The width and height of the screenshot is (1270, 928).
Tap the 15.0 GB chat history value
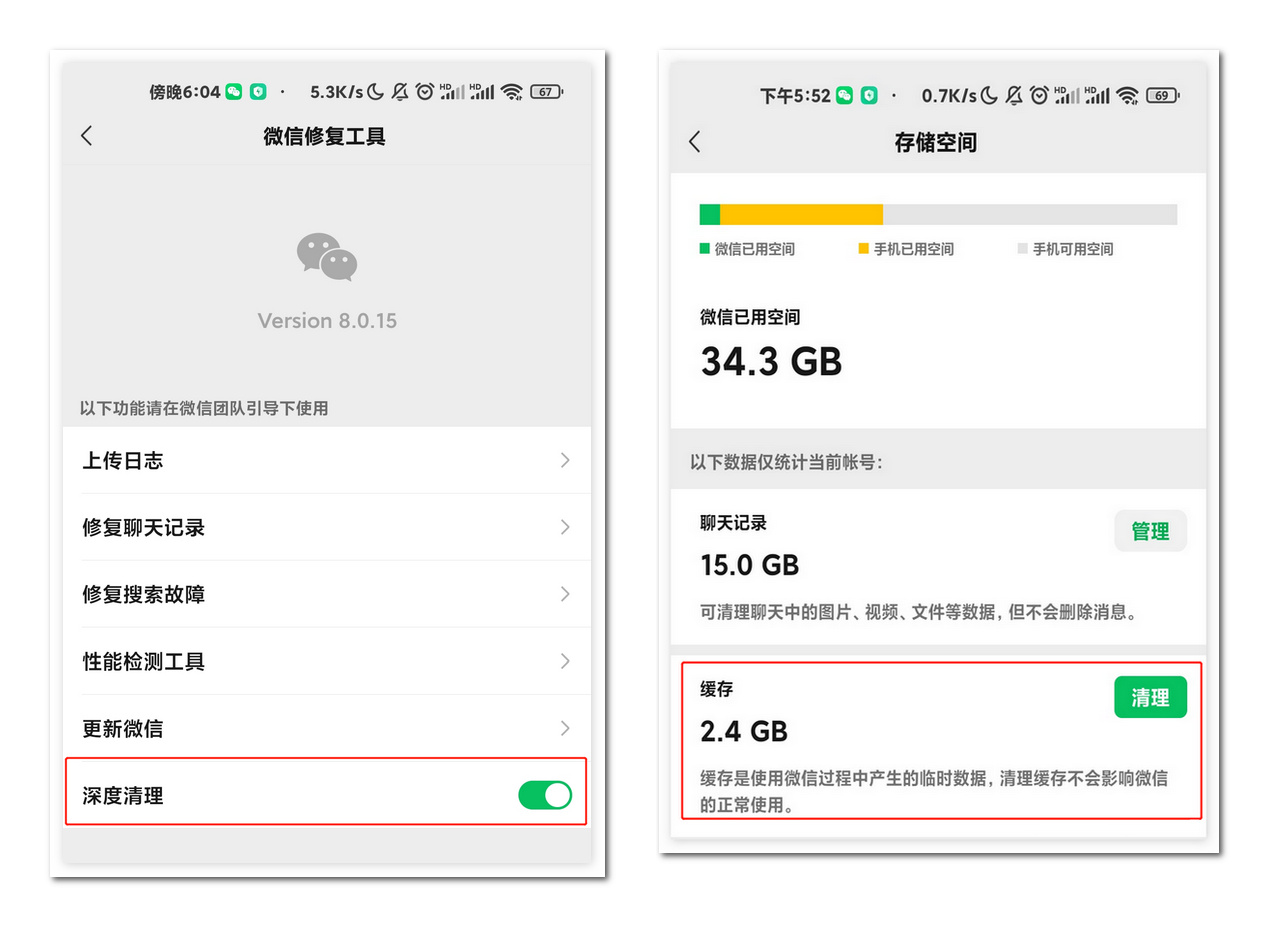750,565
